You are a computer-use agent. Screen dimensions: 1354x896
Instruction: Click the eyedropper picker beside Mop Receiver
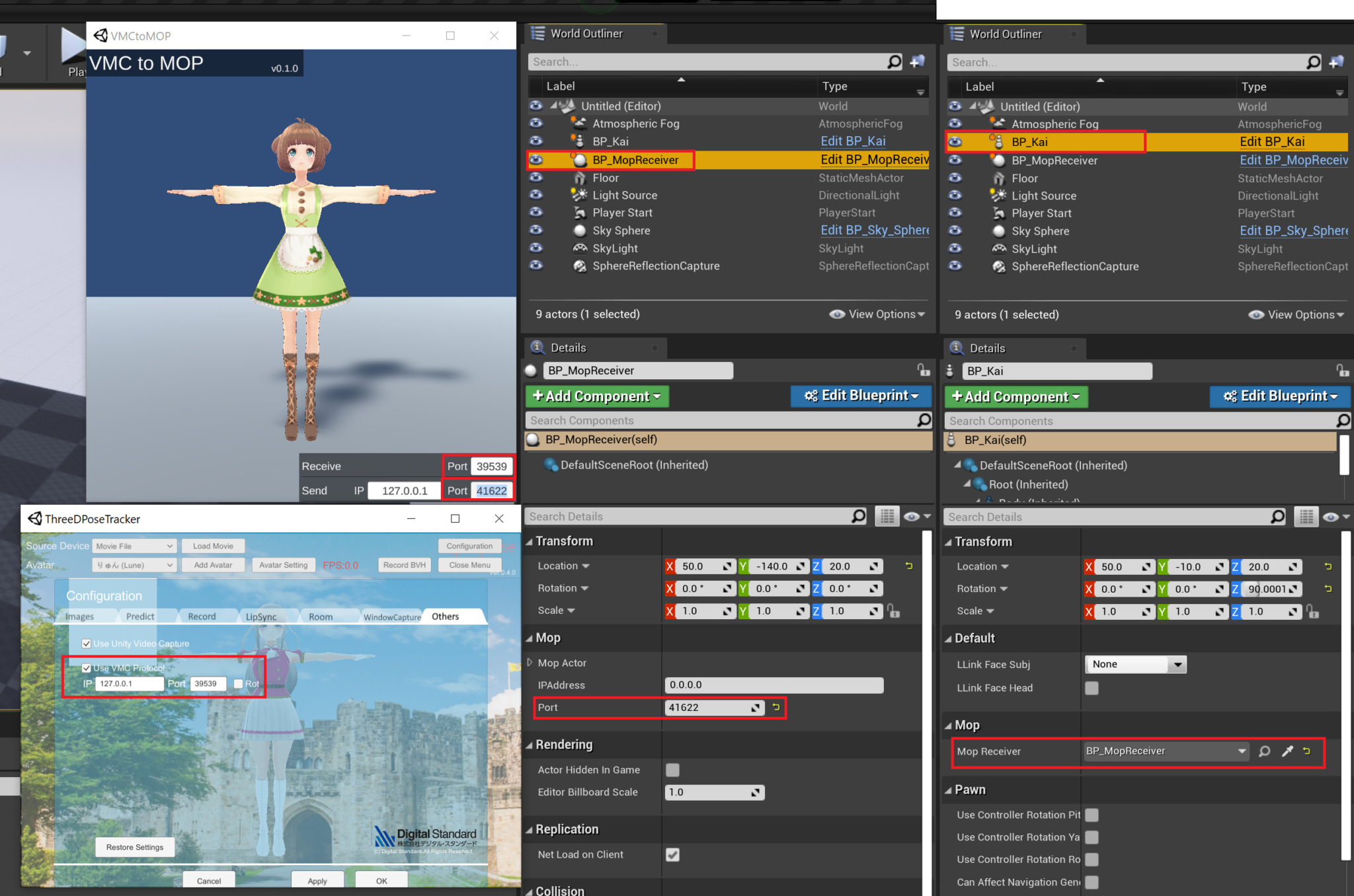pyautogui.click(x=1287, y=751)
